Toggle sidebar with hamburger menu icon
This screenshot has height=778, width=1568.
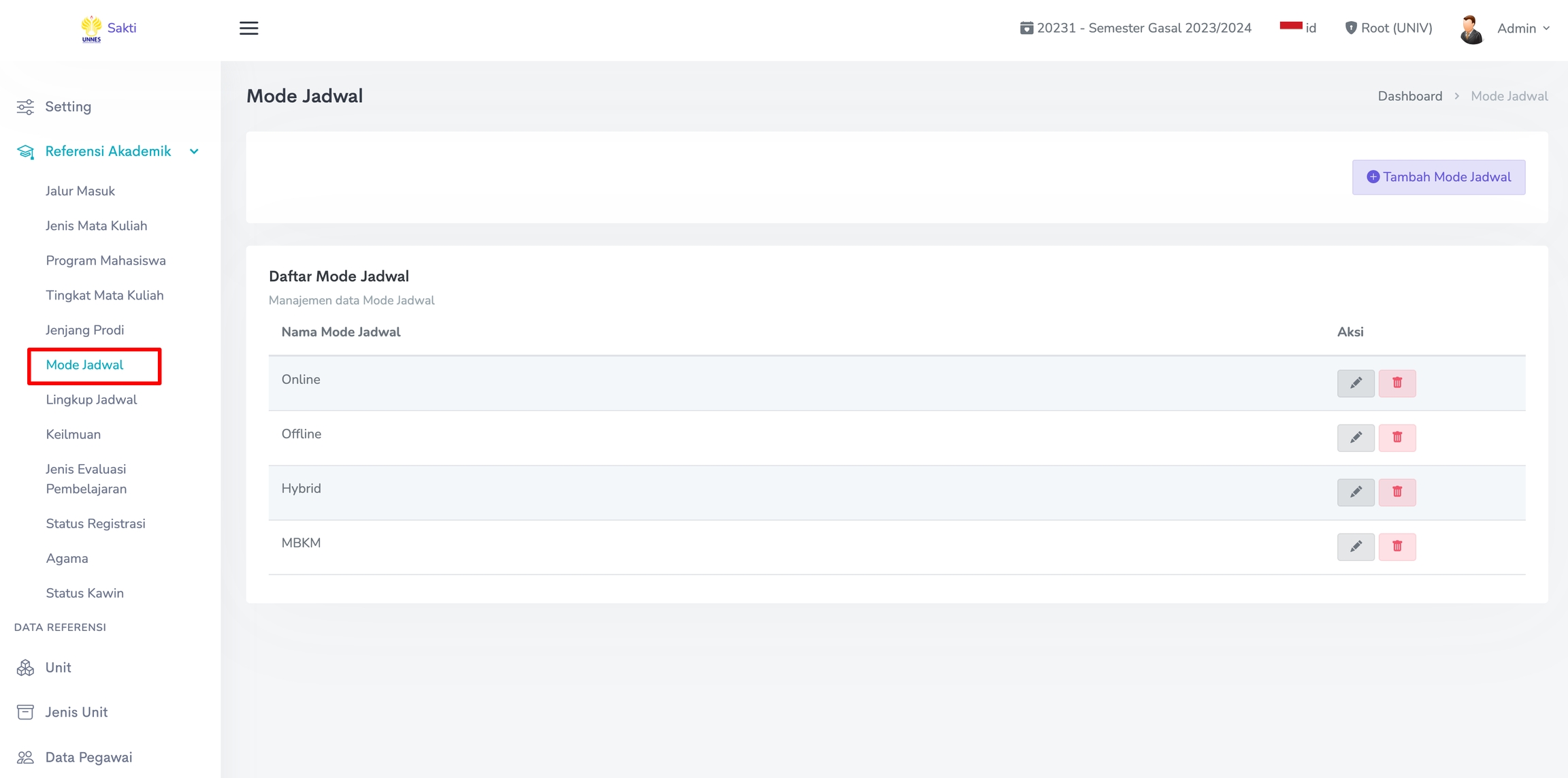[248, 29]
